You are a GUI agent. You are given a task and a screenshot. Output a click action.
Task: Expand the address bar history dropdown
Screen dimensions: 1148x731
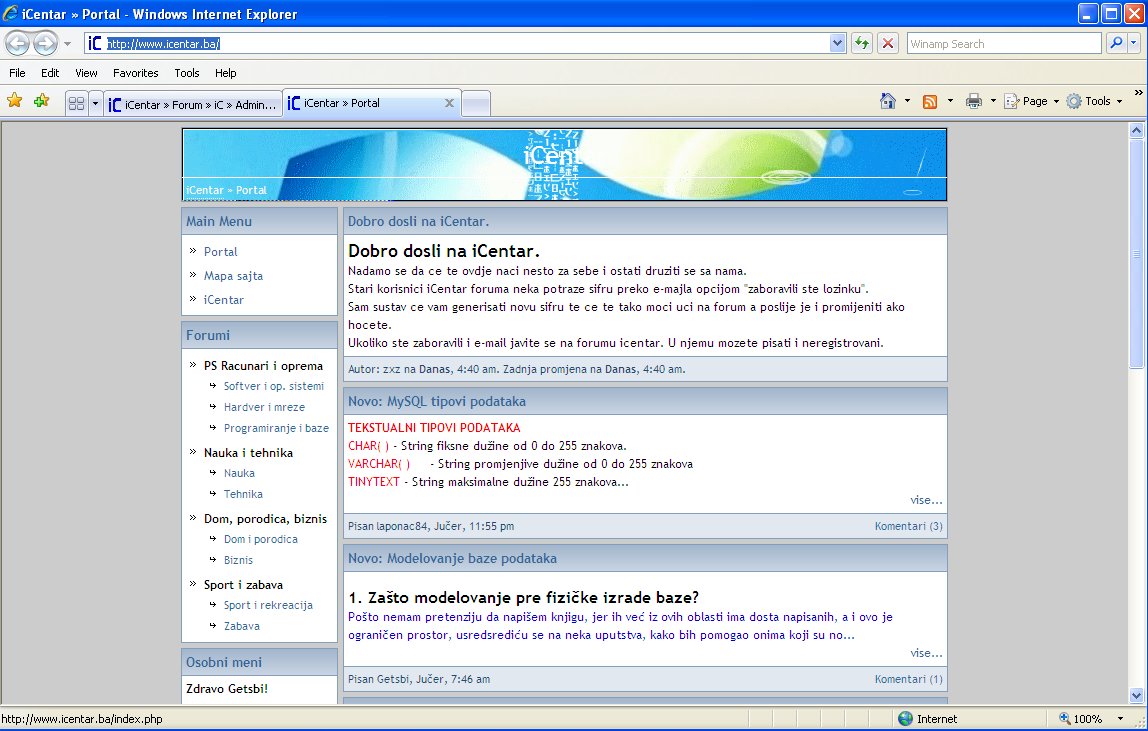pyautogui.click(x=838, y=43)
